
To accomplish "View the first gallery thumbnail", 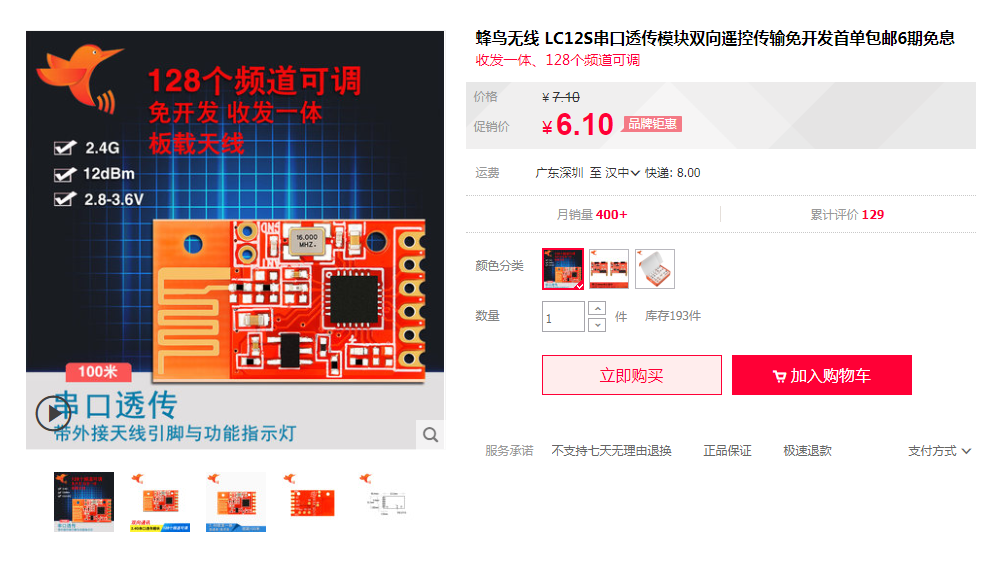I will click(x=84, y=502).
